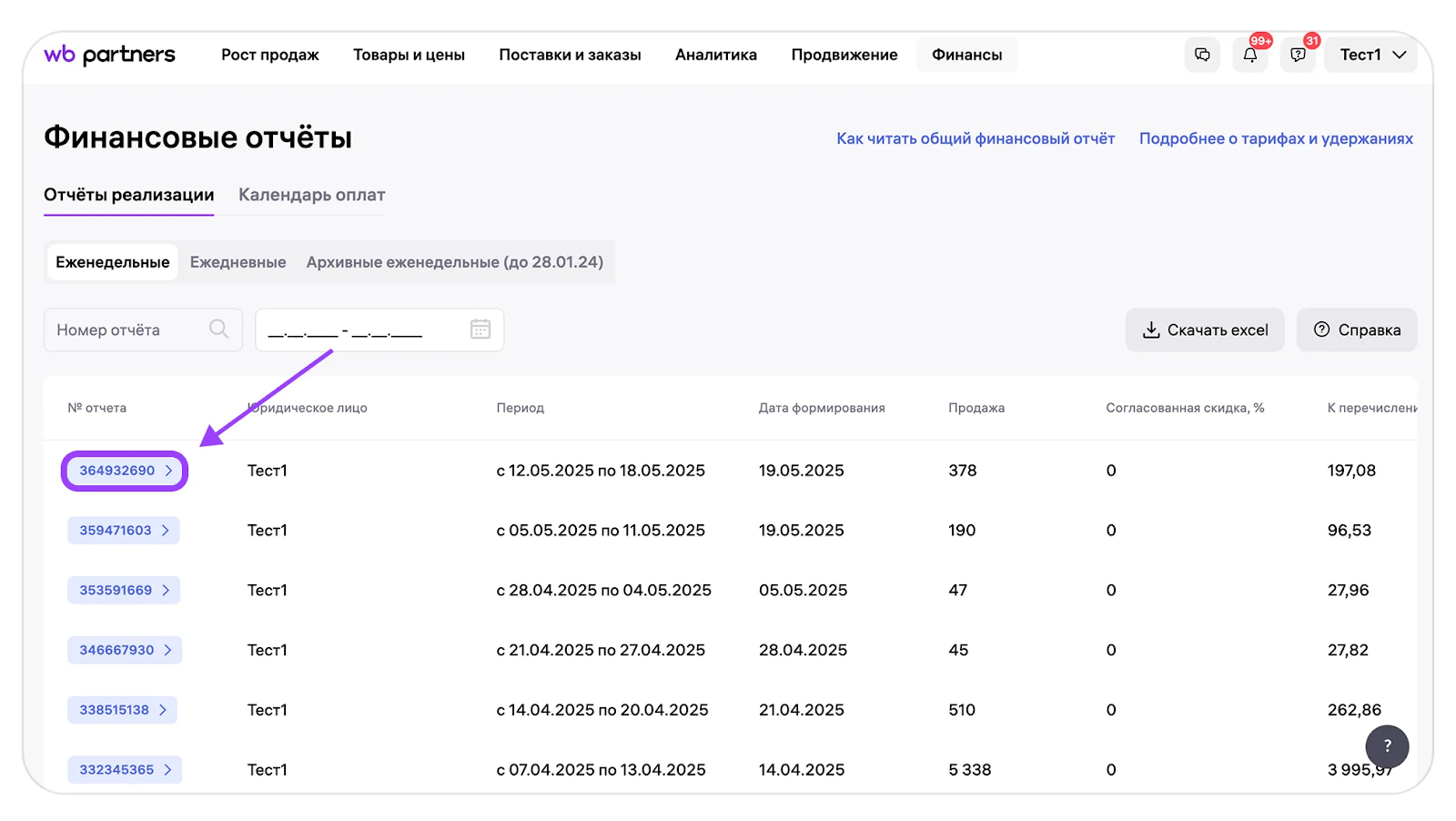Select Архивные еженедельные reports tab

(454, 262)
